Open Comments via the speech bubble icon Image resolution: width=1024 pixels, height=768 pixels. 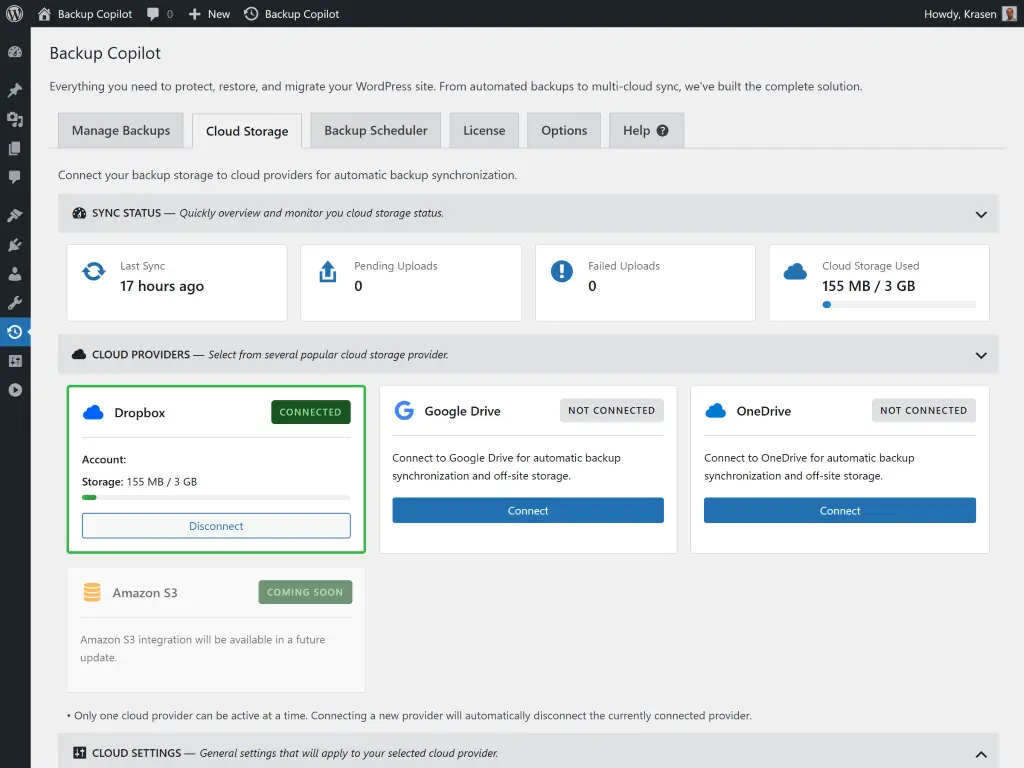click(x=16, y=177)
